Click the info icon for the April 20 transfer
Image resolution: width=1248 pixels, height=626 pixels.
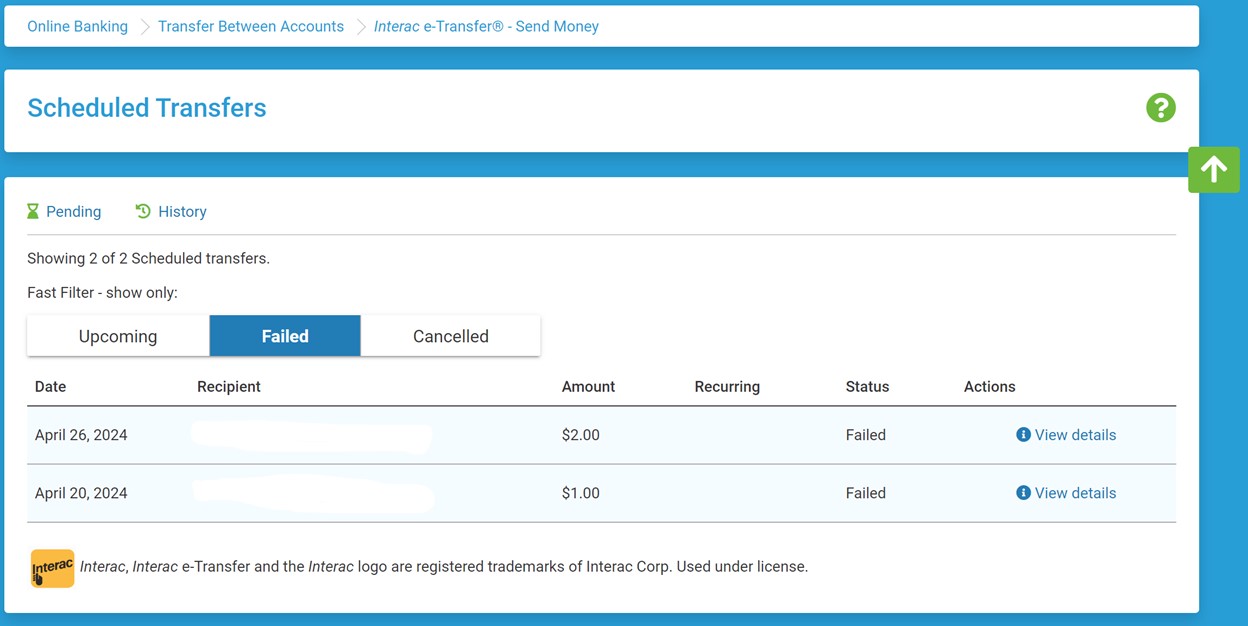point(1022,493)
